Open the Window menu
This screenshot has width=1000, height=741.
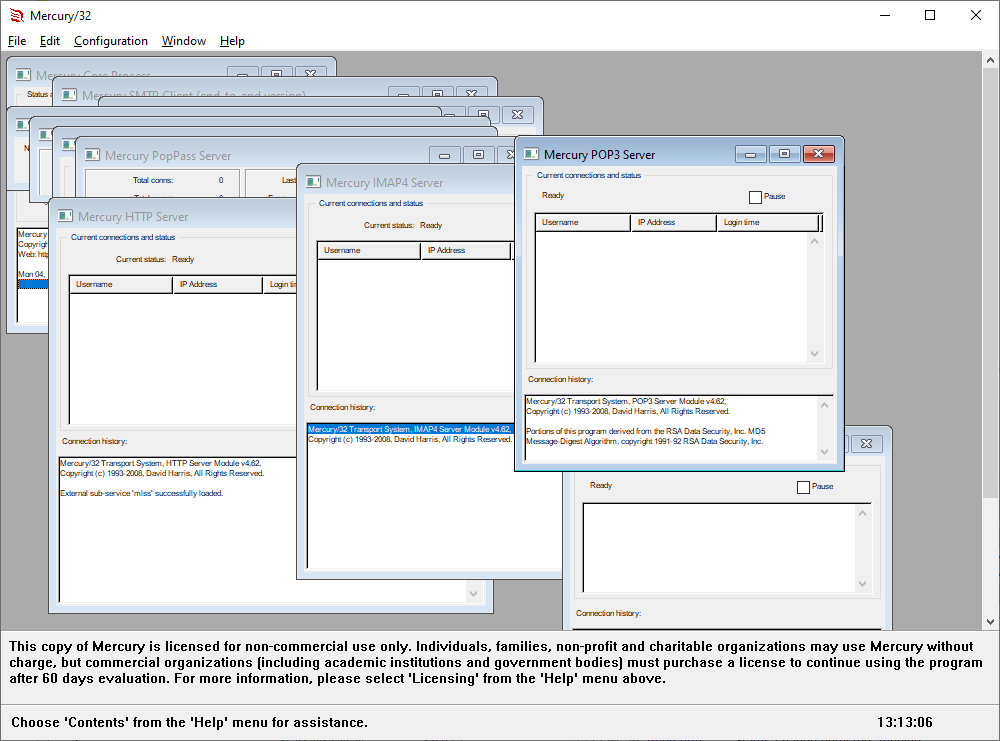click(x=184, y=41)
